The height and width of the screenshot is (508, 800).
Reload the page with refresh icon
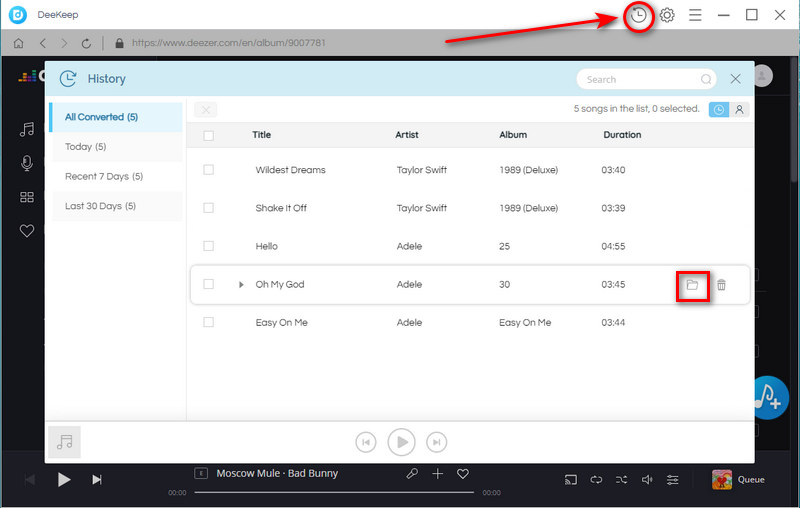[86, 43]
